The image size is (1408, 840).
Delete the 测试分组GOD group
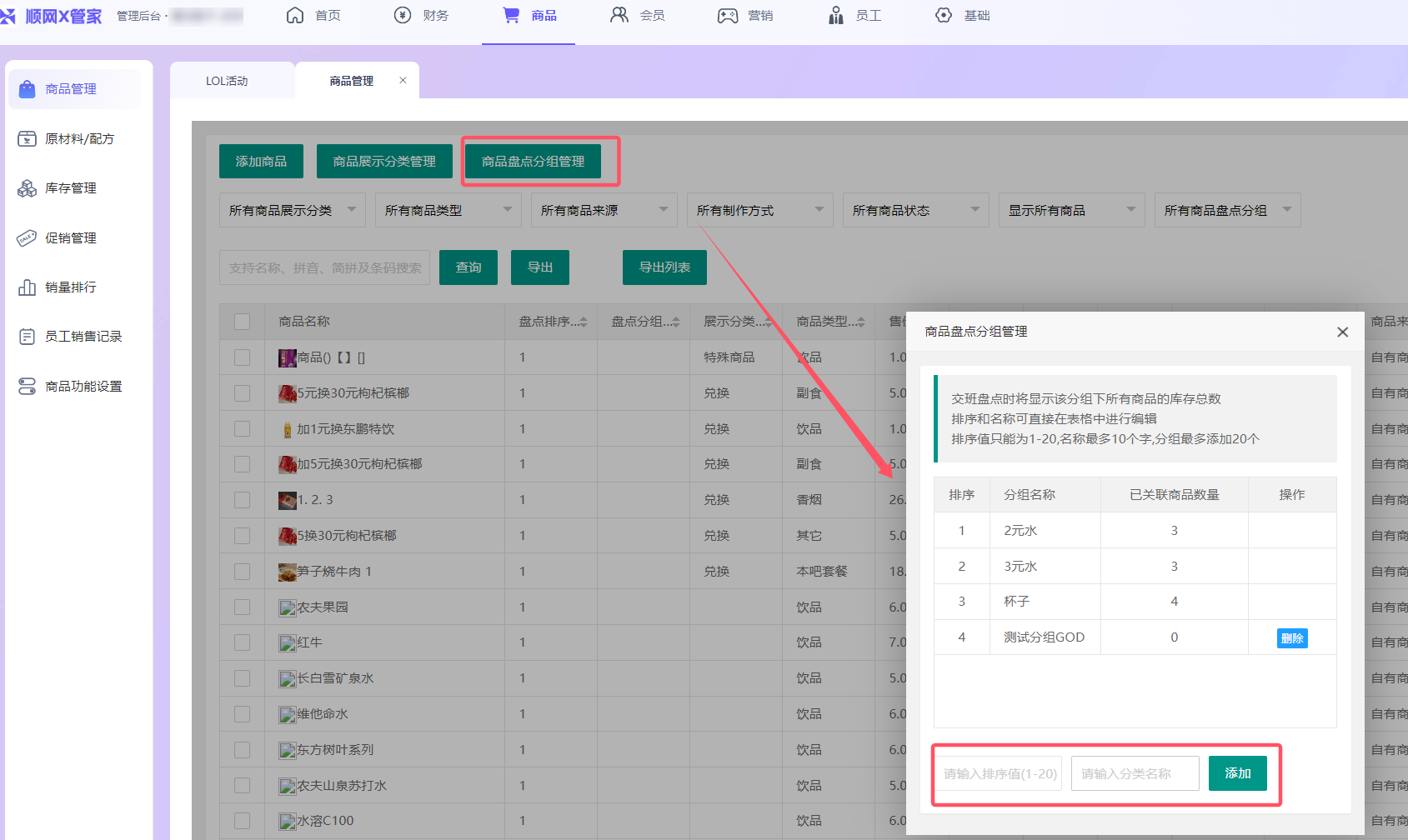1291,638
